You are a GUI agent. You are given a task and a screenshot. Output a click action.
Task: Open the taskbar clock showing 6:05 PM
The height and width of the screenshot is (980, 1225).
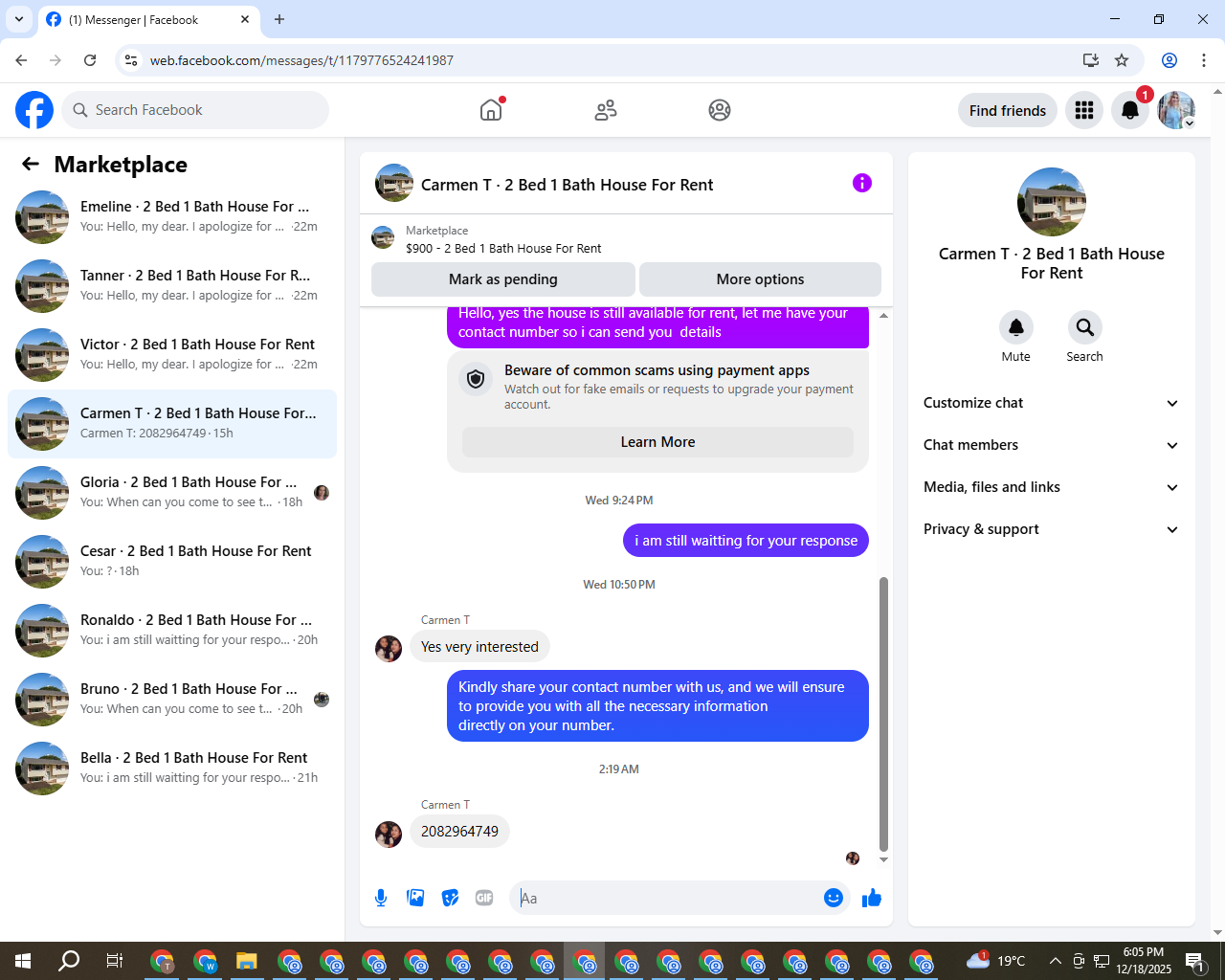(1144, 961)
